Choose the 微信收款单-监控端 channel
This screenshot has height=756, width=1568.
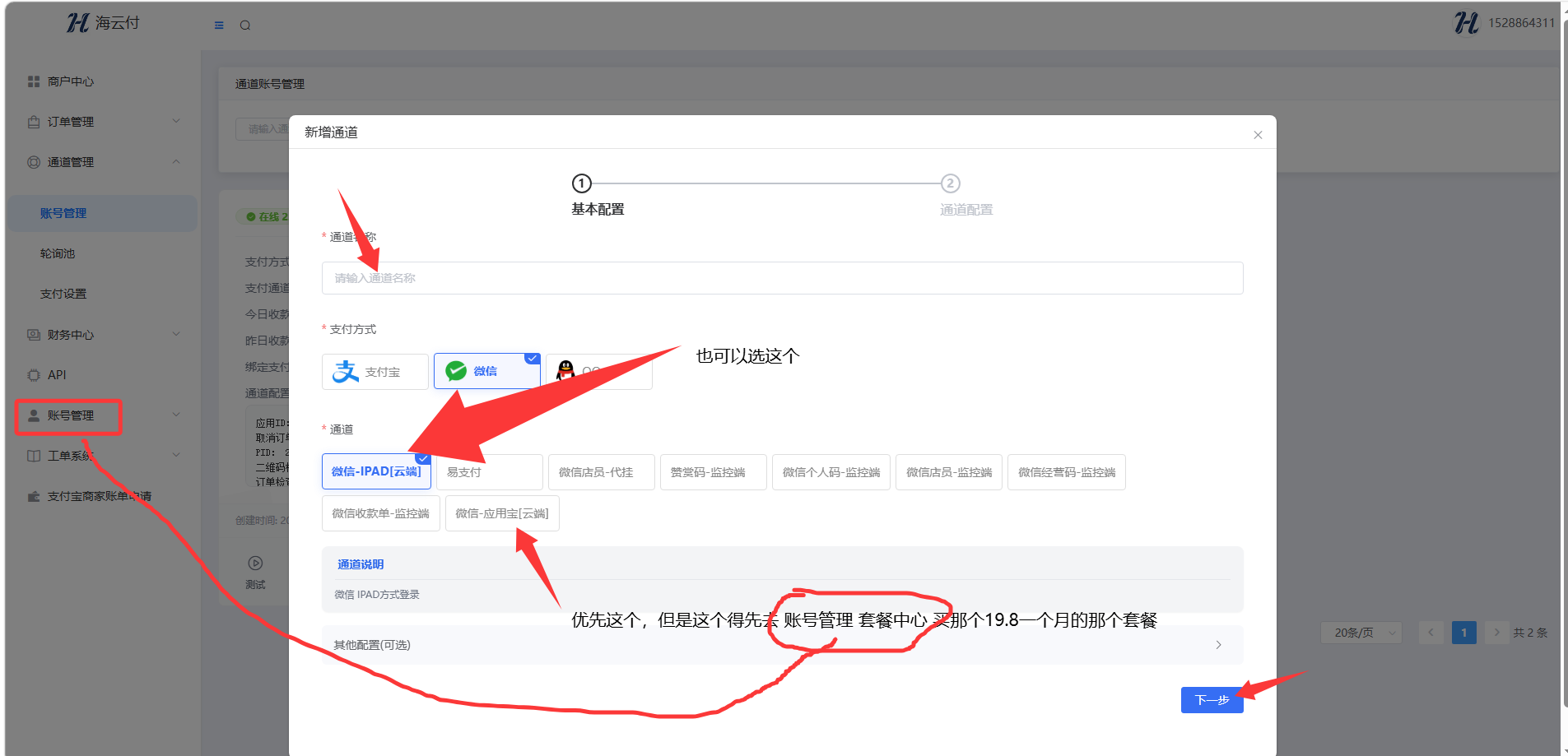coord(381,513)
